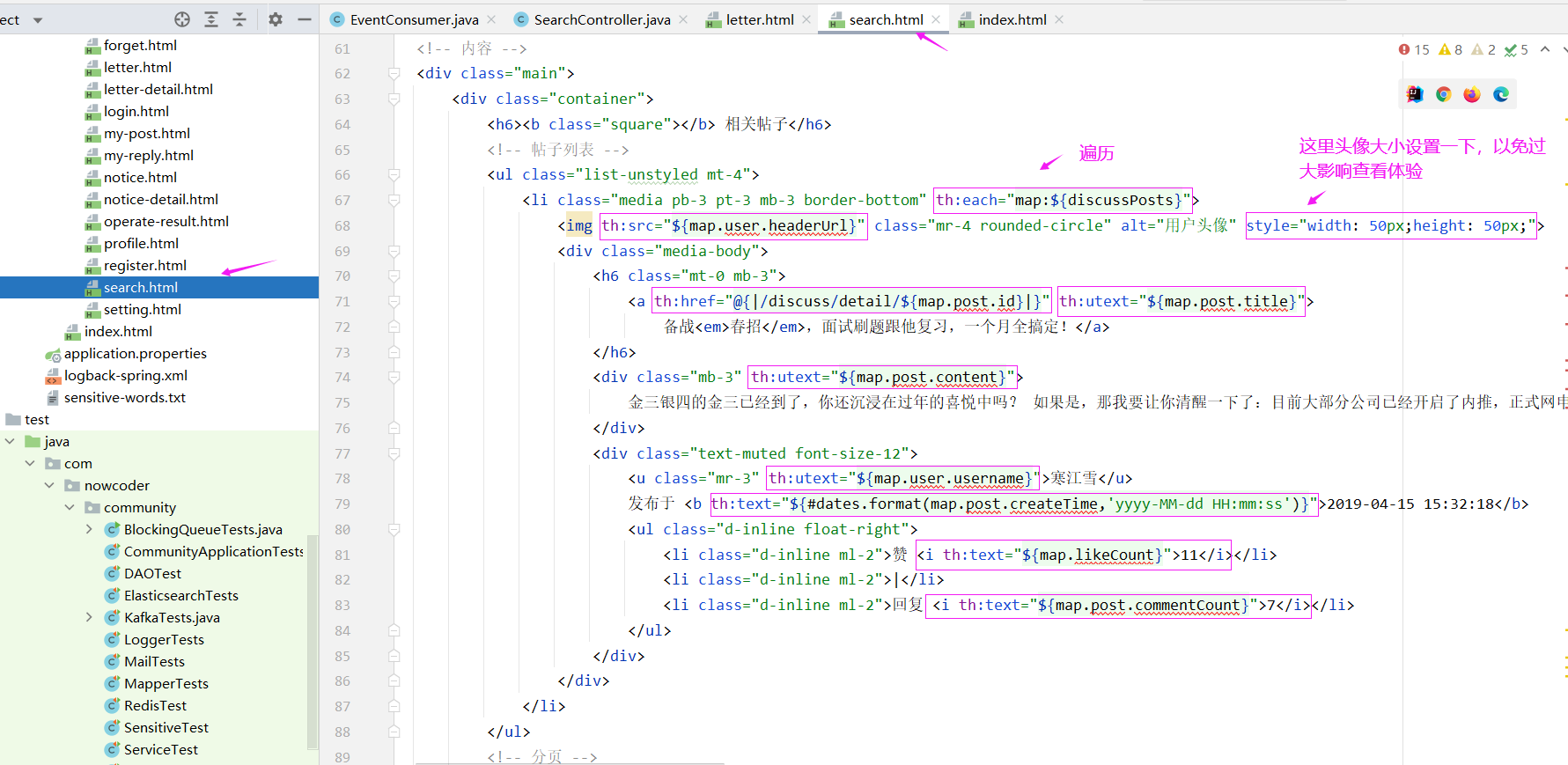This screenshot has height=765, width=1568.
Task: Fold the div main block at line 62
Action: (394, 74)
